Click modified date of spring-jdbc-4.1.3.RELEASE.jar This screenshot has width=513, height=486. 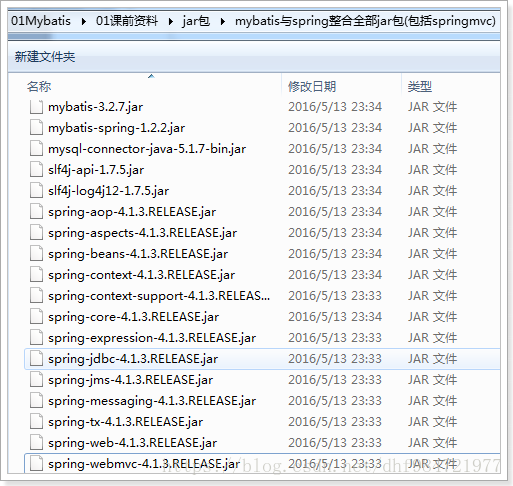[x=335, y=359]
